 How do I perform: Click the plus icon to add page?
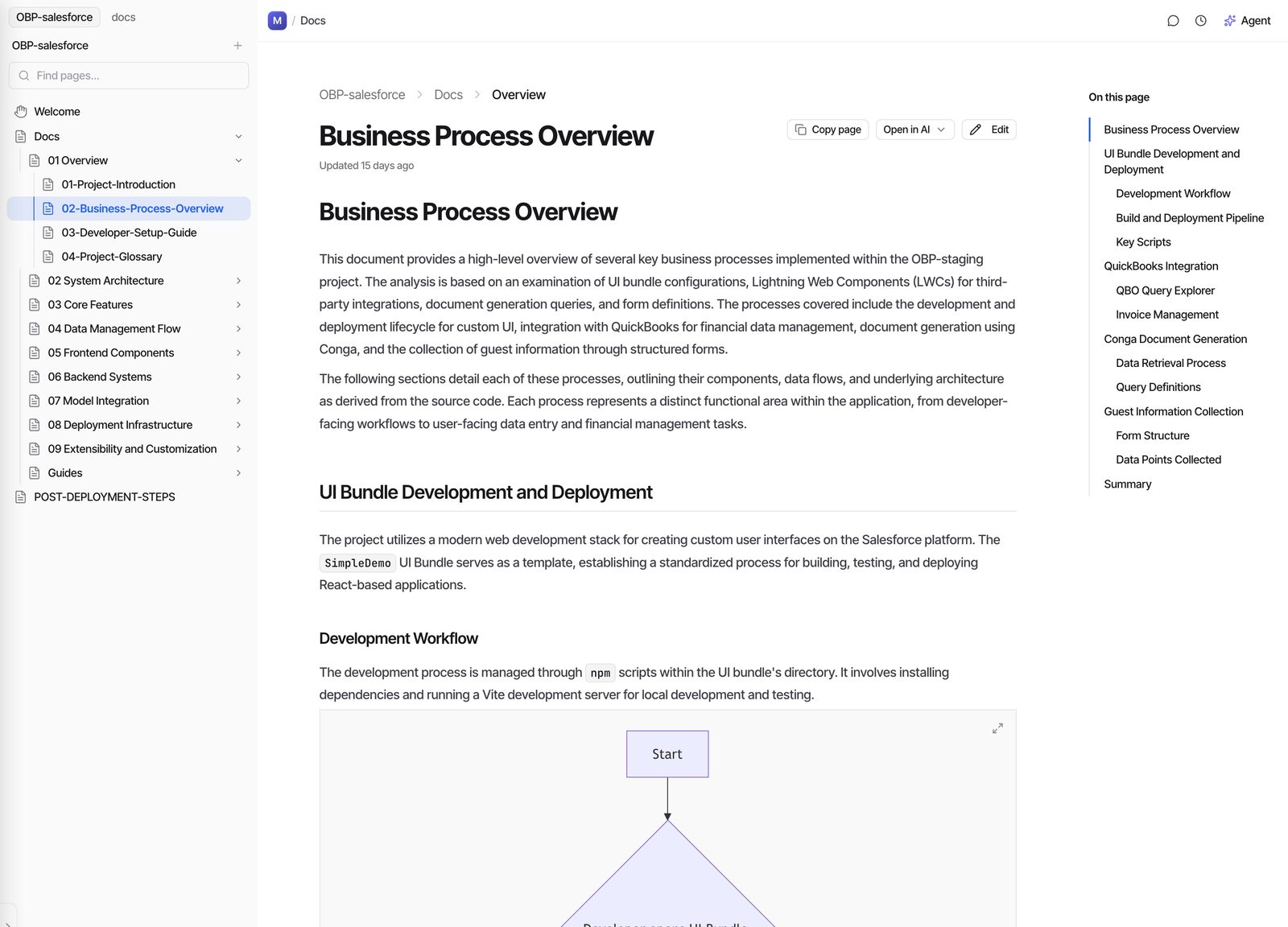(237, 46)
